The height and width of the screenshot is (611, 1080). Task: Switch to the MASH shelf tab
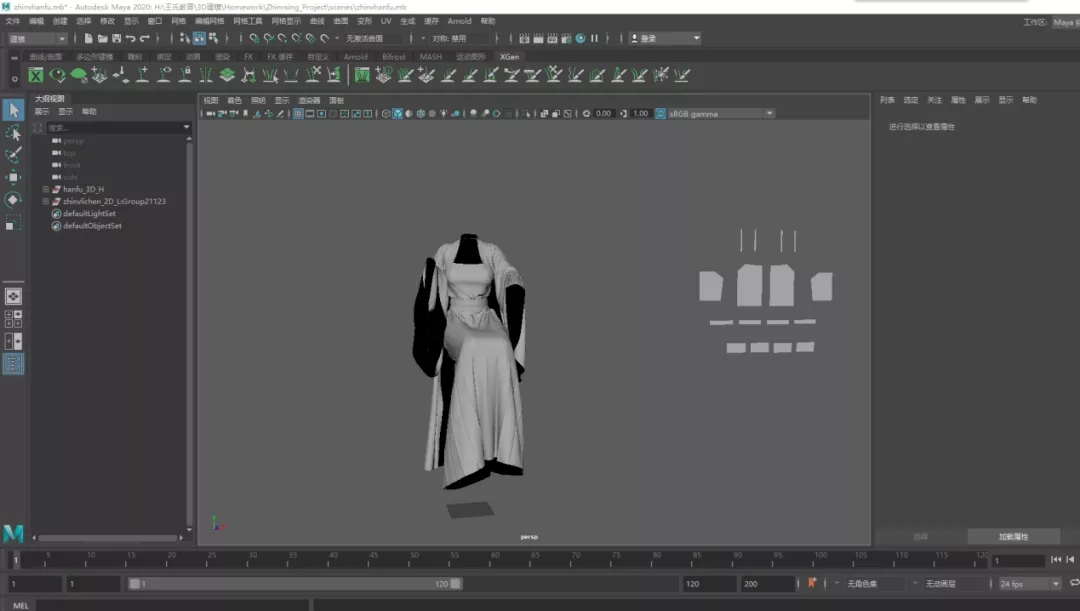pos(430,57)
